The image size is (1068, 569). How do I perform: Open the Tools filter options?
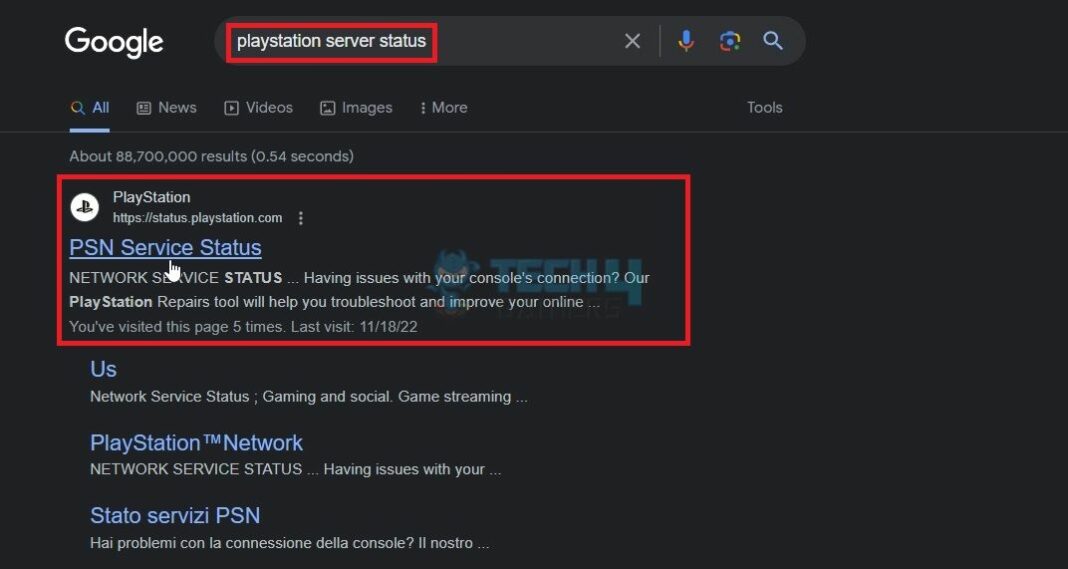coord(764,108)
